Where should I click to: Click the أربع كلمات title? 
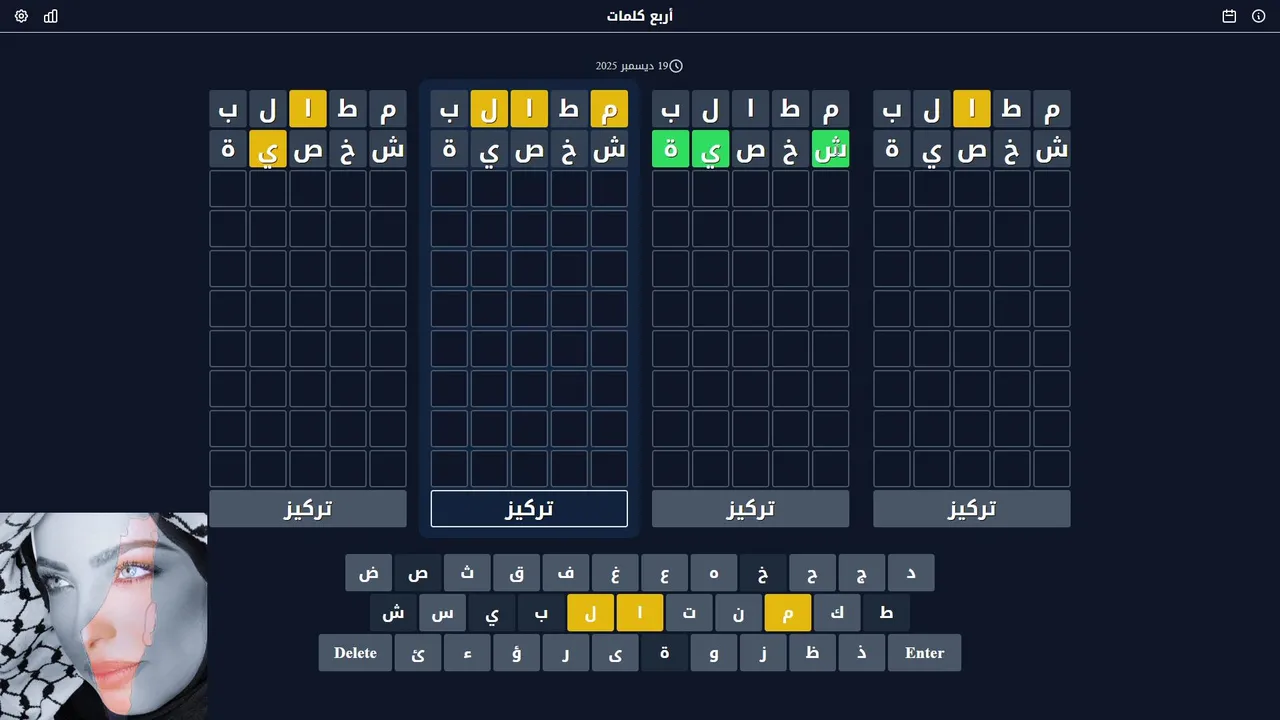click(x=640, y=16)
